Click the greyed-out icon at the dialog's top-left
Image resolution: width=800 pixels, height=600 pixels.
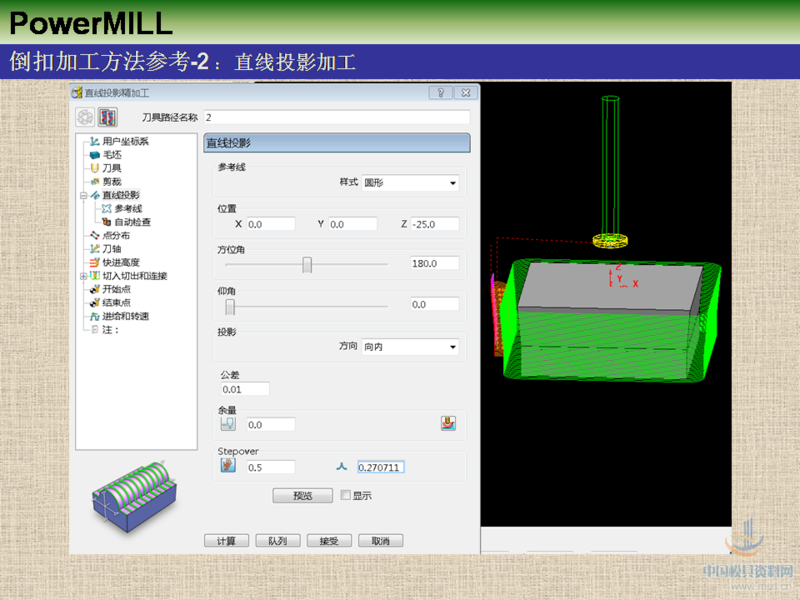click(x=85, y=117)
